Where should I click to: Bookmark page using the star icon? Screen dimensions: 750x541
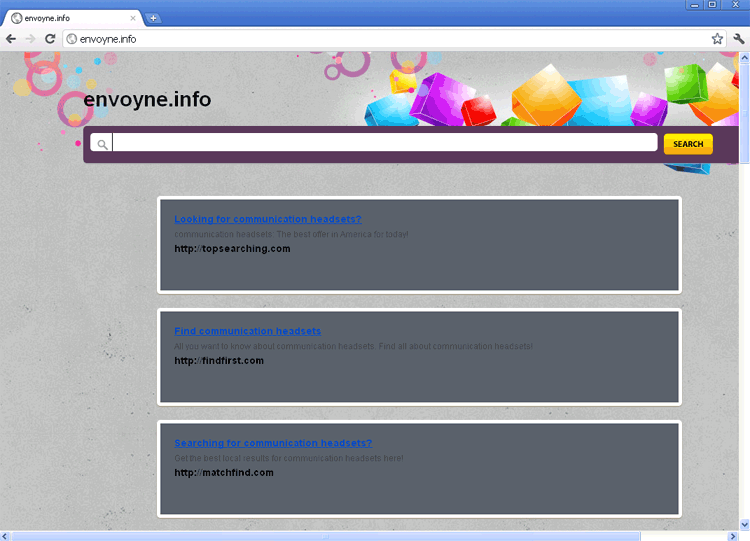[x=717, y=39]
